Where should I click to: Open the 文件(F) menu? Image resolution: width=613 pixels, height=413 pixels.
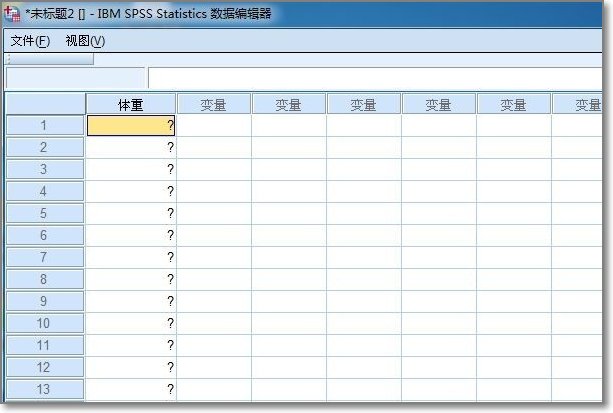(30, 41)
